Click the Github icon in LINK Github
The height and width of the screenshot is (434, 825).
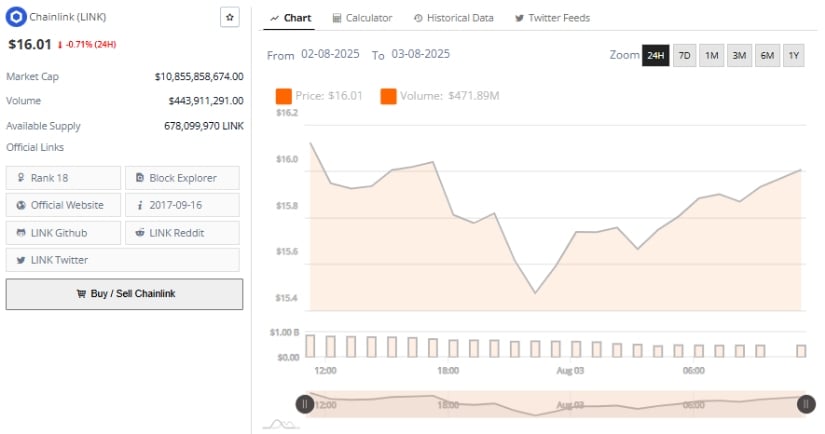click(x=21, y=233)
